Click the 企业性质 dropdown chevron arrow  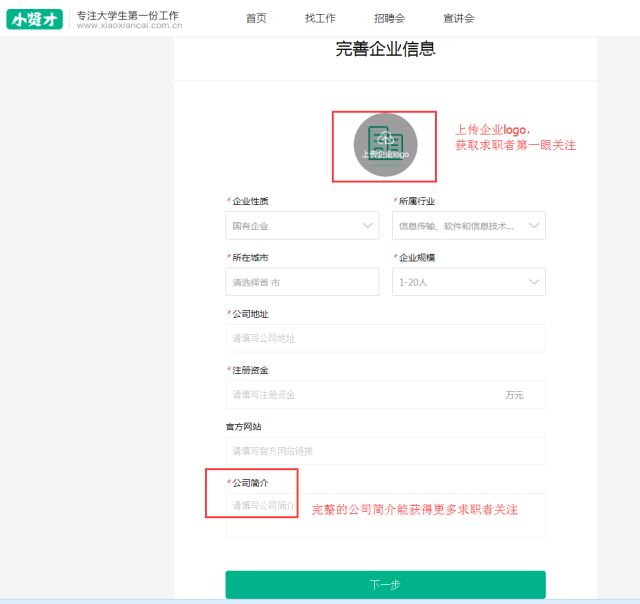click(x=367, y=225)
